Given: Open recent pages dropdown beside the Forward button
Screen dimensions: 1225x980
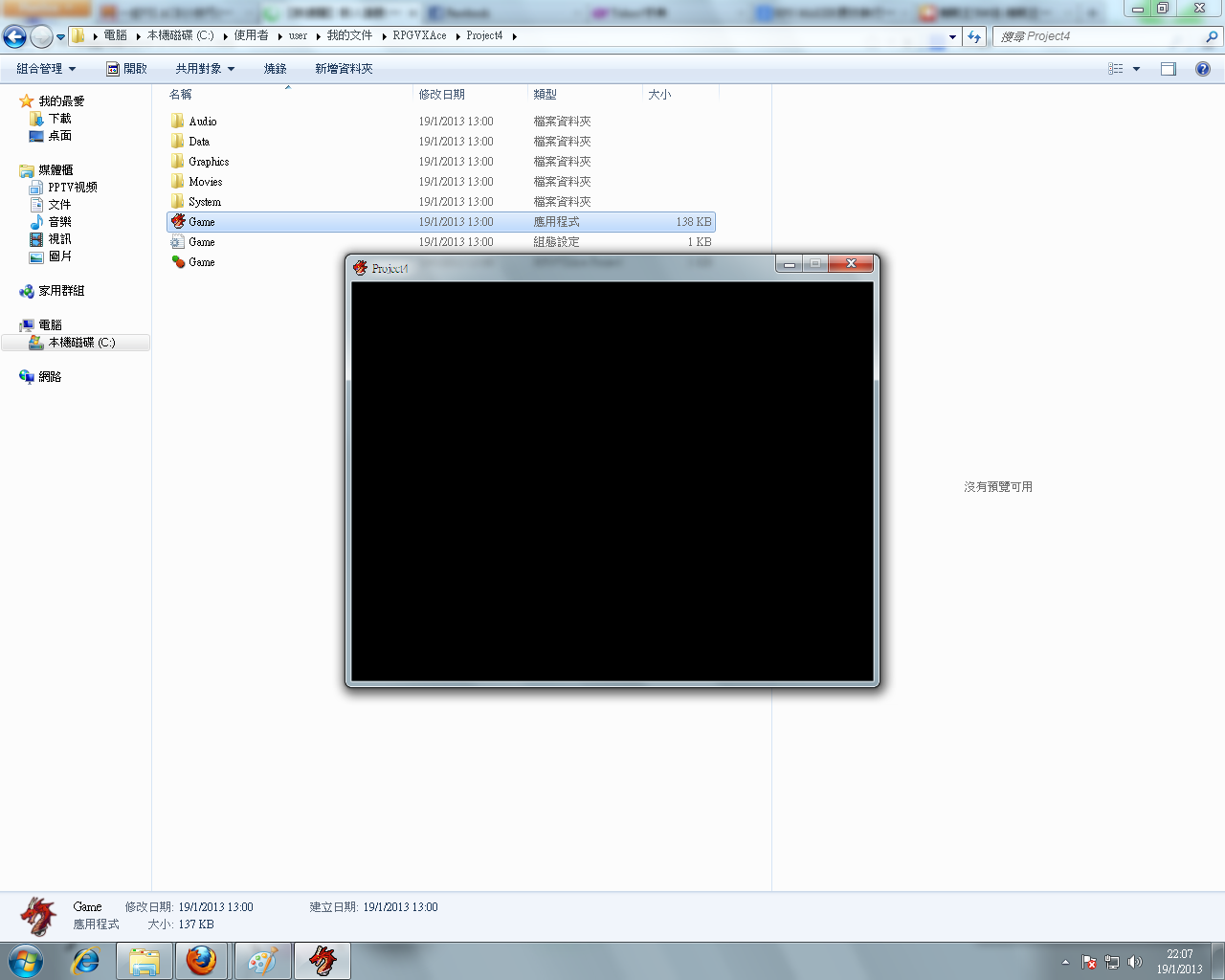Looking at the screenshot, I should pos(60,37).
